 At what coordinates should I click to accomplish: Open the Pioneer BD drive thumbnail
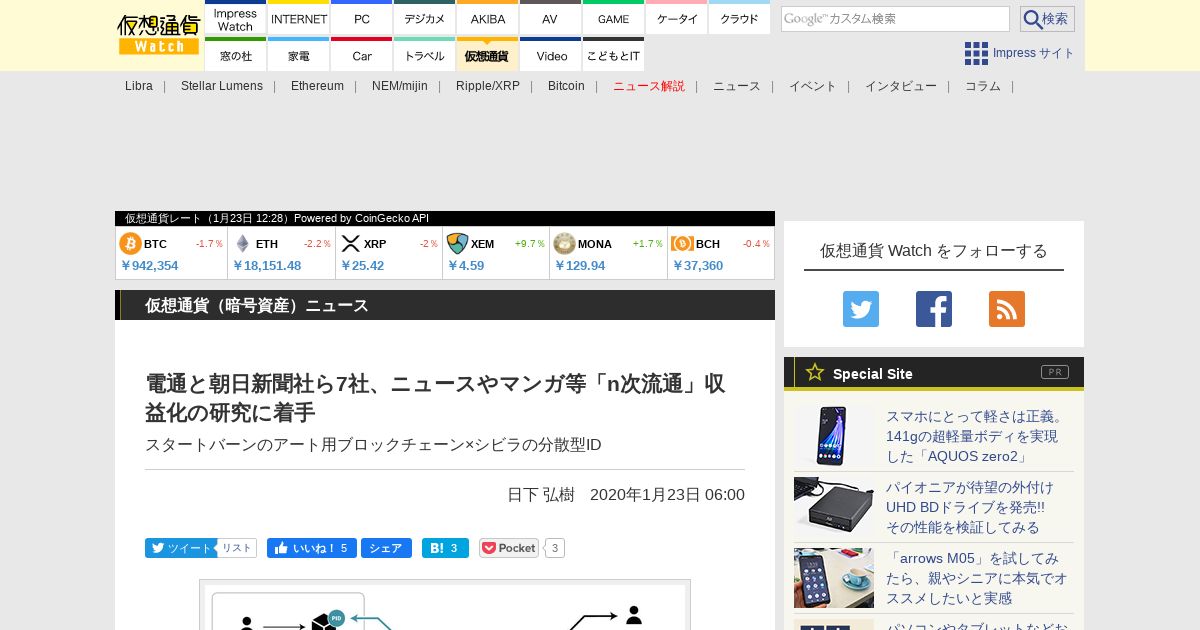coord(834,507)
